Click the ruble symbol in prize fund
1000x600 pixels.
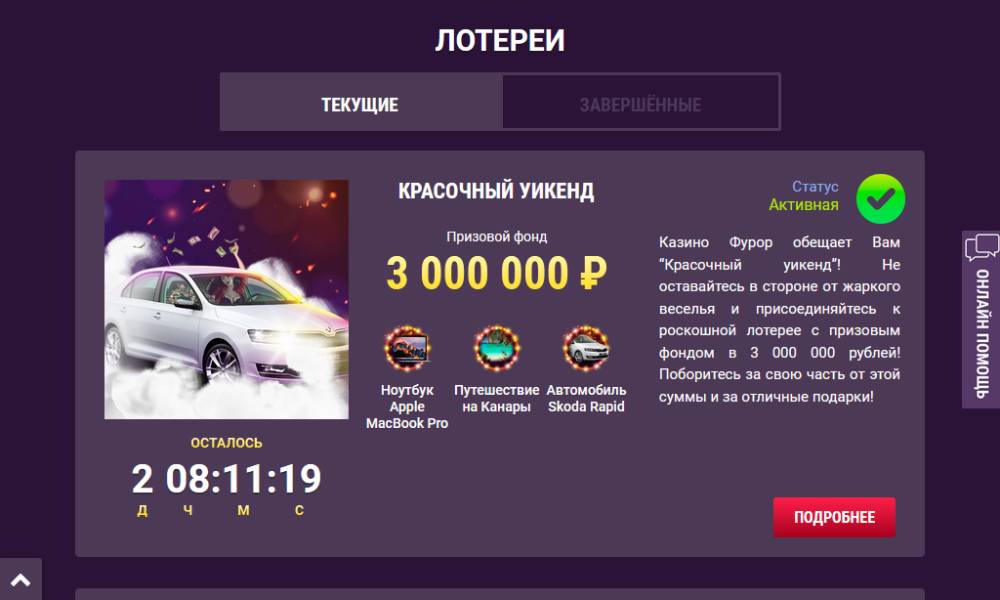pos(592,273)
